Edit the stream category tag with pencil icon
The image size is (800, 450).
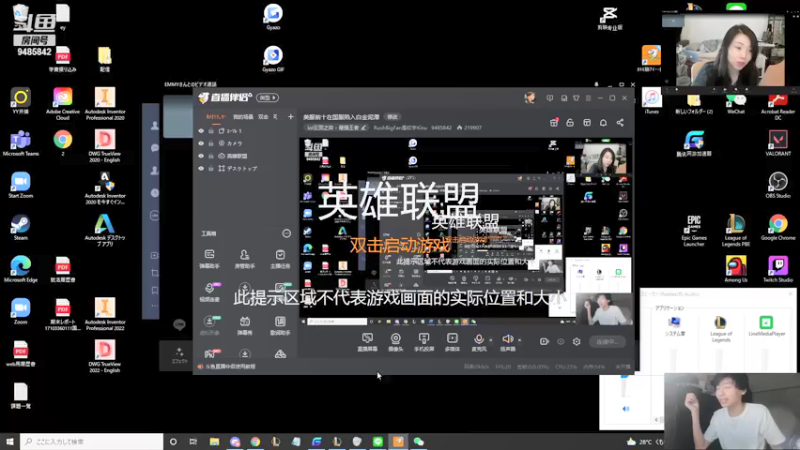[x=336, y=128]
